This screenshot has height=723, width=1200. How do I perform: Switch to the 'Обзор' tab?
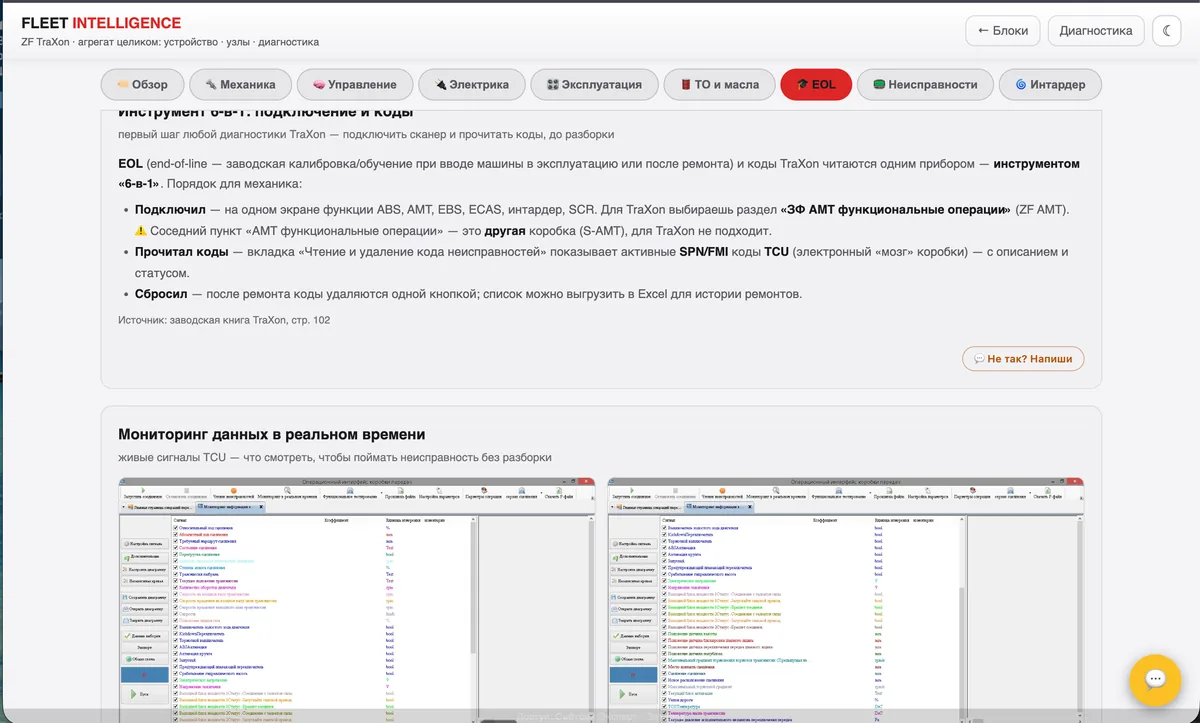pyautogui.click(x=142, y=85)
